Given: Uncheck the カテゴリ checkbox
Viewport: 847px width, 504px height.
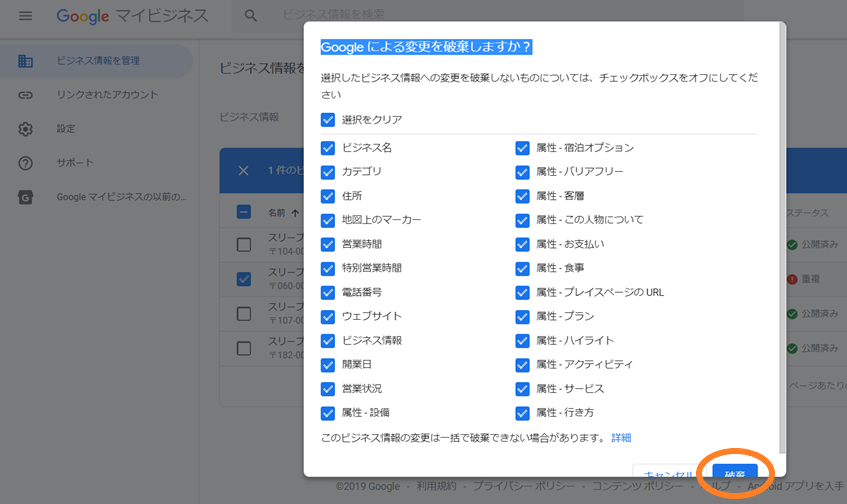Looking at the screenshot, I should tap(328, 172).
